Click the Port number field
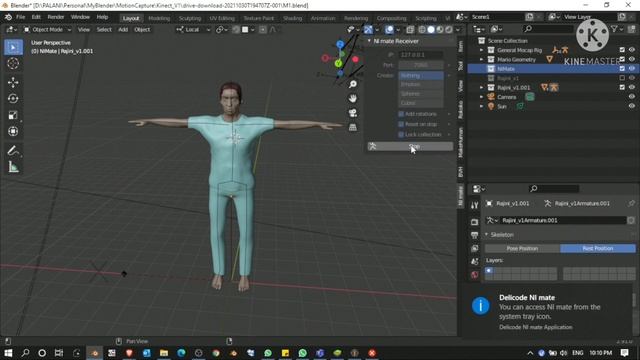This screenshot has height=360, width=640. [x=421, y=65]
